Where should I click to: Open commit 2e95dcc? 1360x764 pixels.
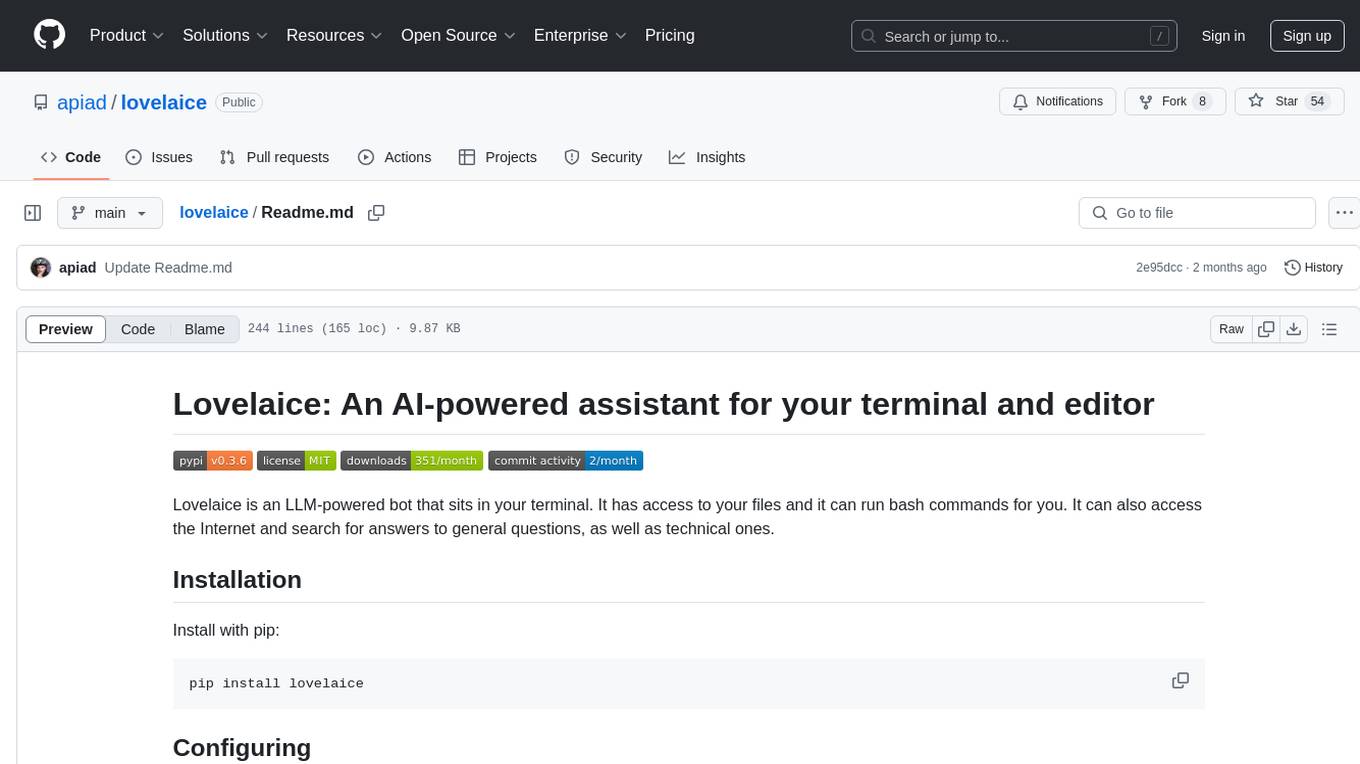(1159, 267)
